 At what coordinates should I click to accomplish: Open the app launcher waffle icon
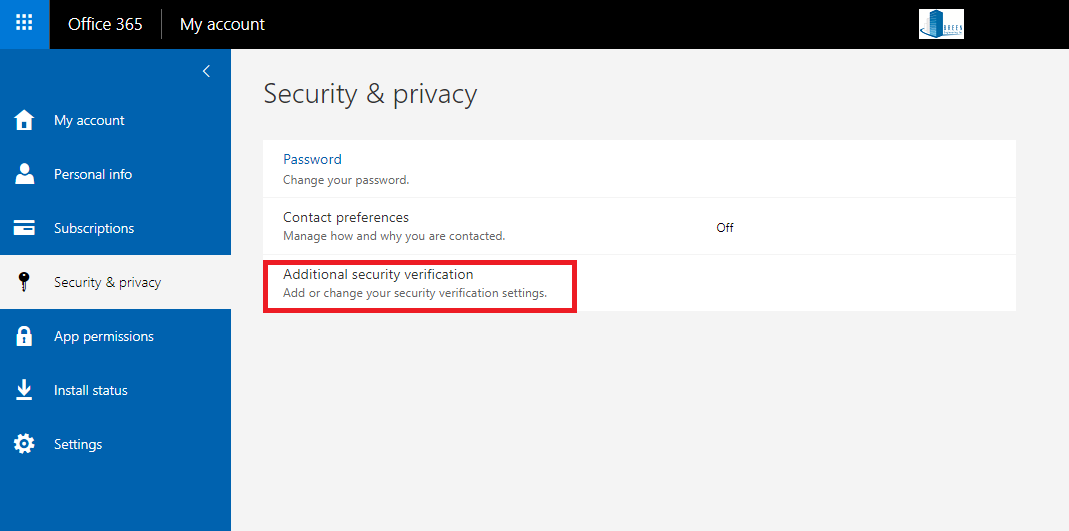click(25, 24)
